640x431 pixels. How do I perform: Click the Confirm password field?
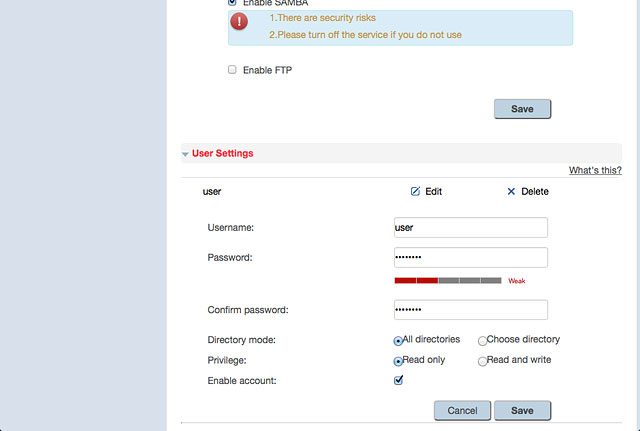pos(471,310)
